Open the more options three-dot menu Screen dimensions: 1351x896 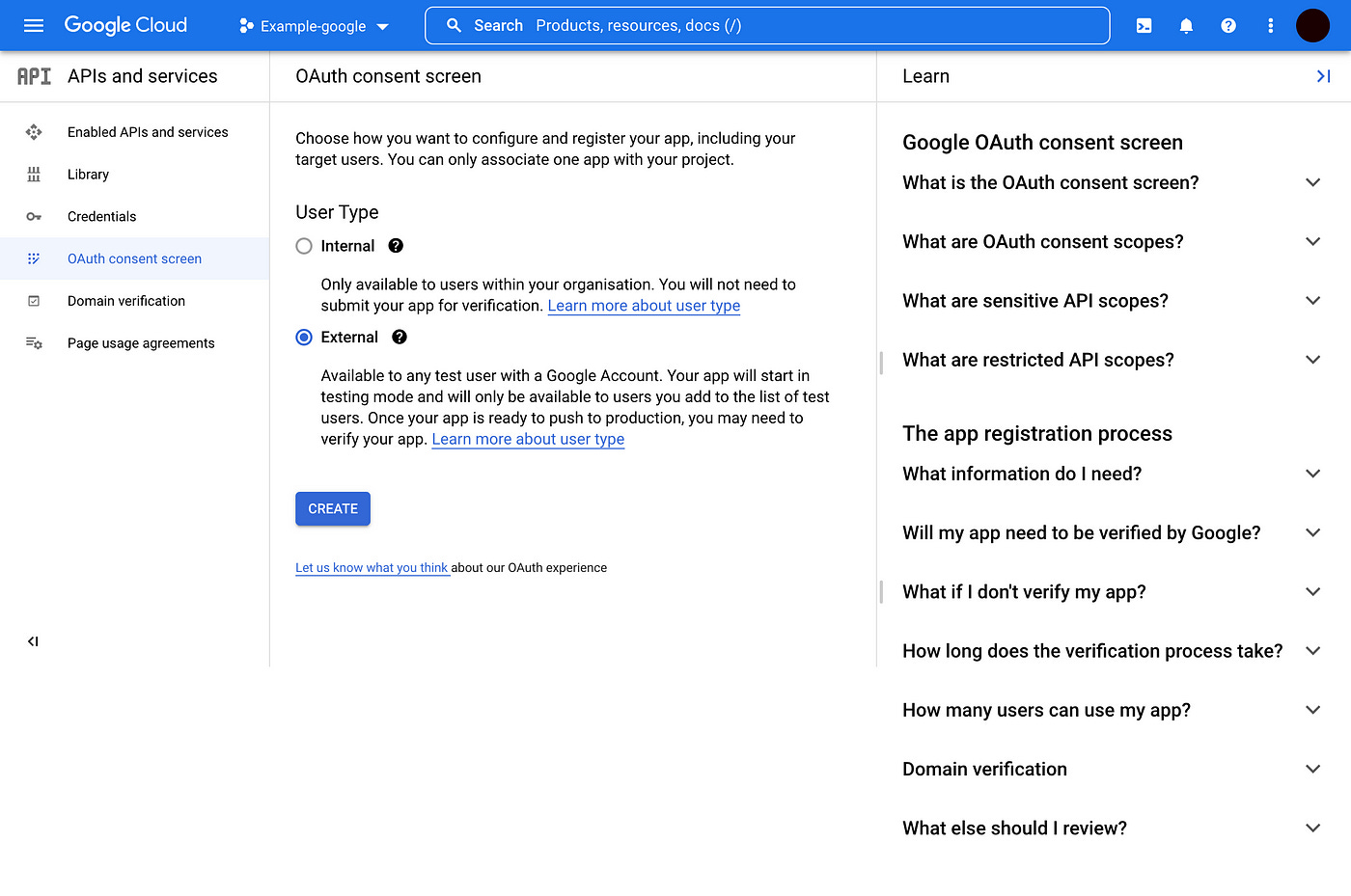[x=1270, y=25]
